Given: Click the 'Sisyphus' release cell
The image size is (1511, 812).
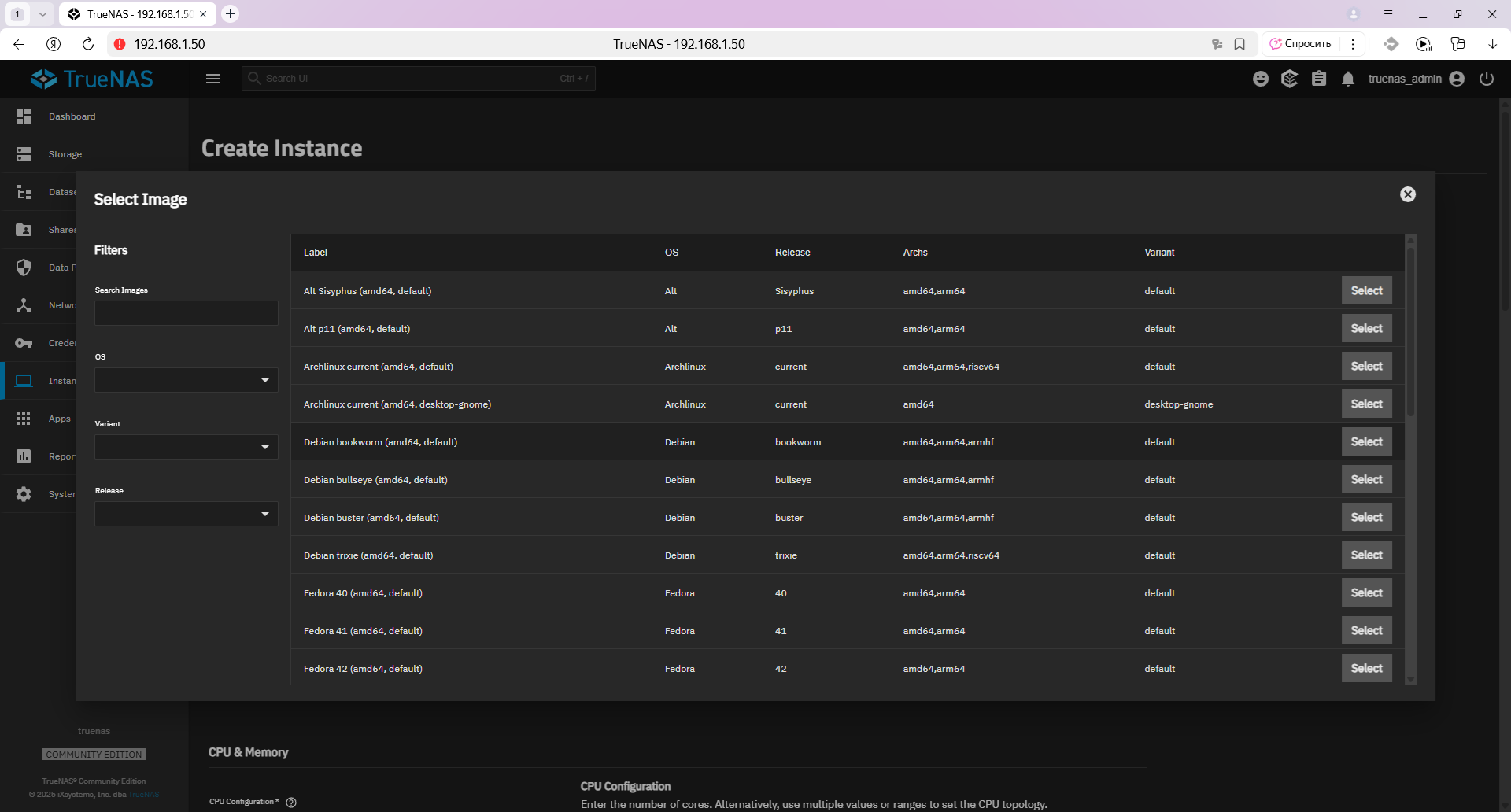Looking at the screenshot, I should click(x=794, y=291).
